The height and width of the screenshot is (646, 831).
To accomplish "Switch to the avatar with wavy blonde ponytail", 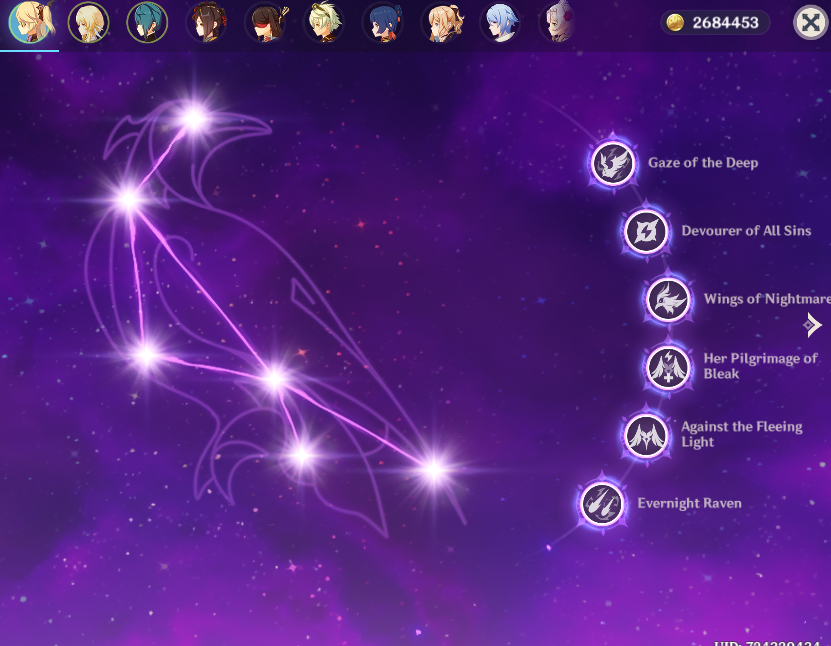I will tap(441, 23).
